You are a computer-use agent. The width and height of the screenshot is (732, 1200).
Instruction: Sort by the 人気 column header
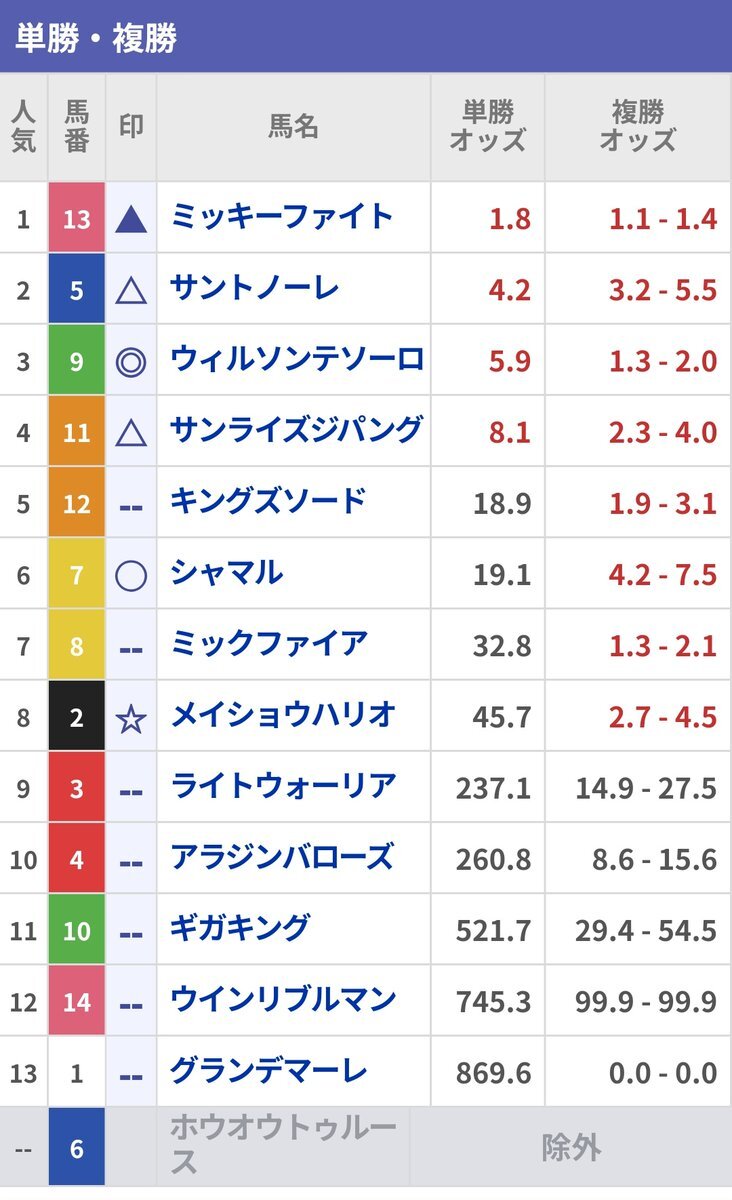pyautogui.click(x=23, y=126)
